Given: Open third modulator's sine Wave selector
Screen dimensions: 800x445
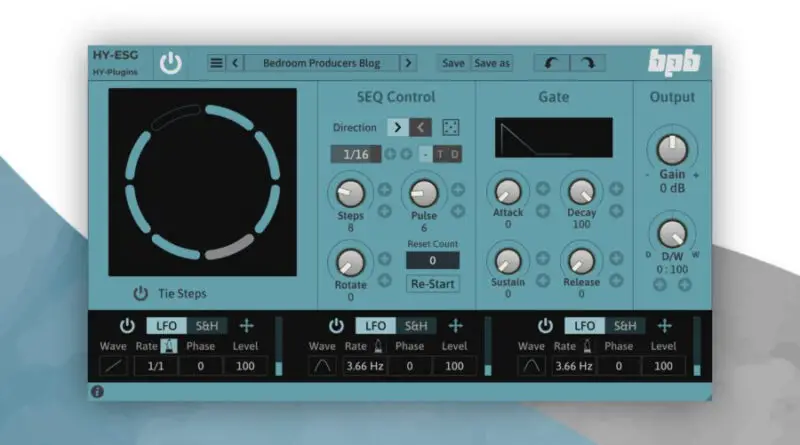Looking at the screenshot, I should tap(531, 366).
